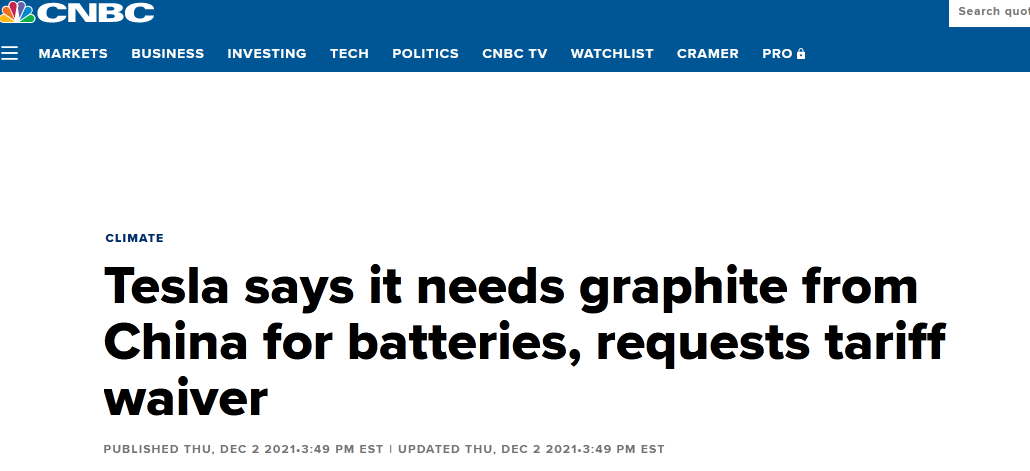Image resolution: width=1030 pixels, height=471 pixels.
Task: Click the Updated Dec 2 2021 timestamp
Action: 531,449
